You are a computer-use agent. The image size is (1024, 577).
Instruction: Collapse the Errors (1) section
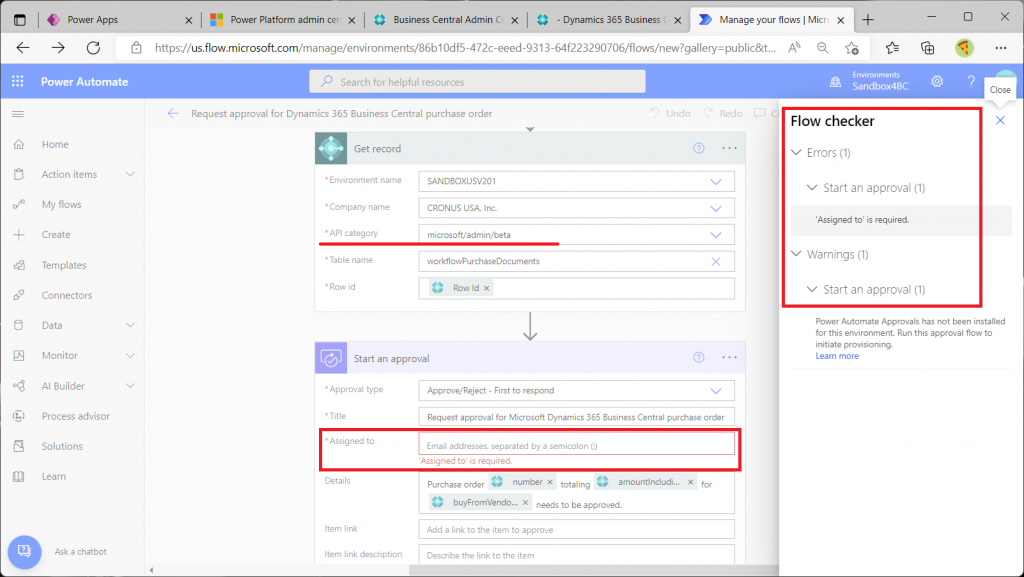(796, 153)
